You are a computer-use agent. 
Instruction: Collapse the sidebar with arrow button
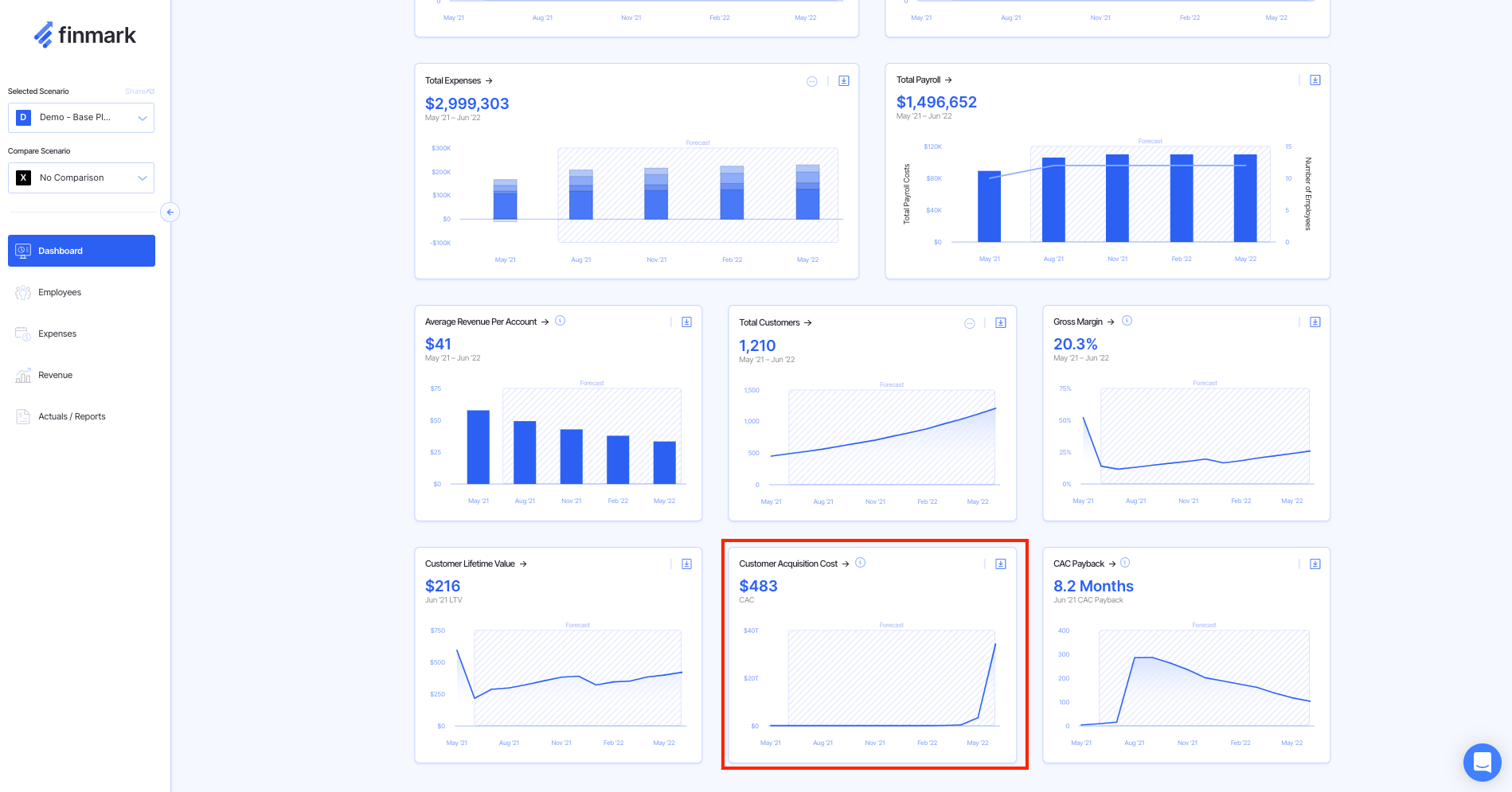pos(170,213)
